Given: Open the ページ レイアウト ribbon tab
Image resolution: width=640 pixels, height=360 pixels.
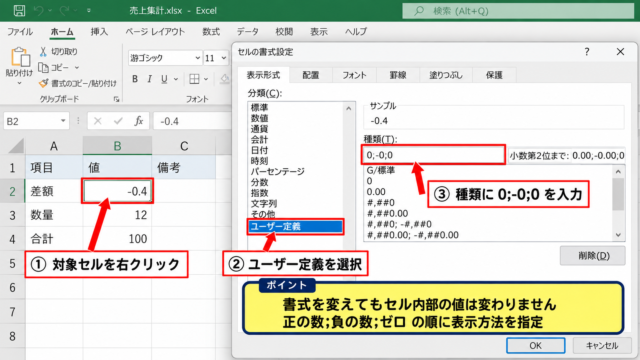Looking at the screenshot, I should [x=155, y=31].
